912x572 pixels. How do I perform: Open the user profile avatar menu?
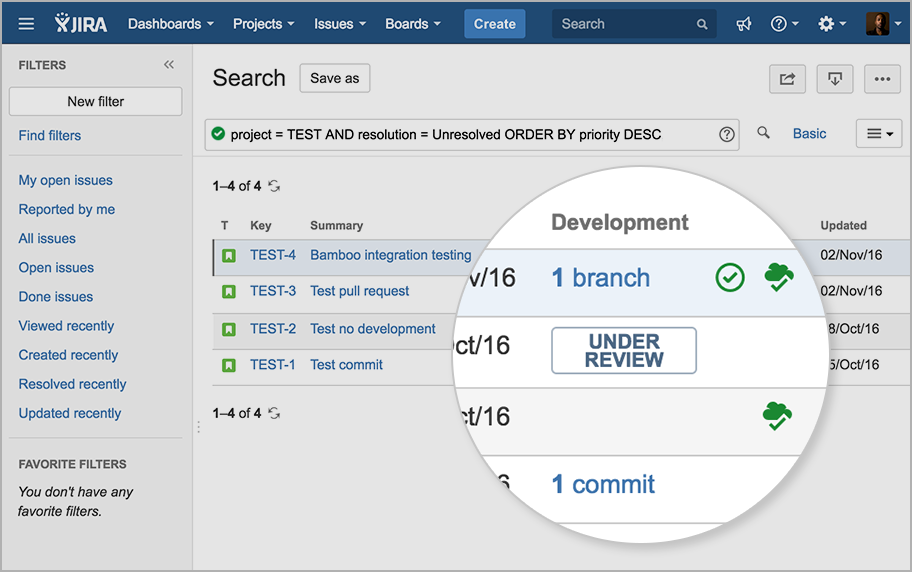click(x=877, y=24)
